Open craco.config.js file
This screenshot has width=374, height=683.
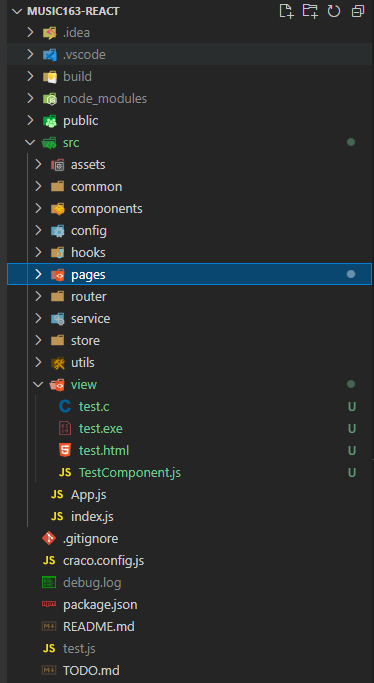tap(104, 561)
